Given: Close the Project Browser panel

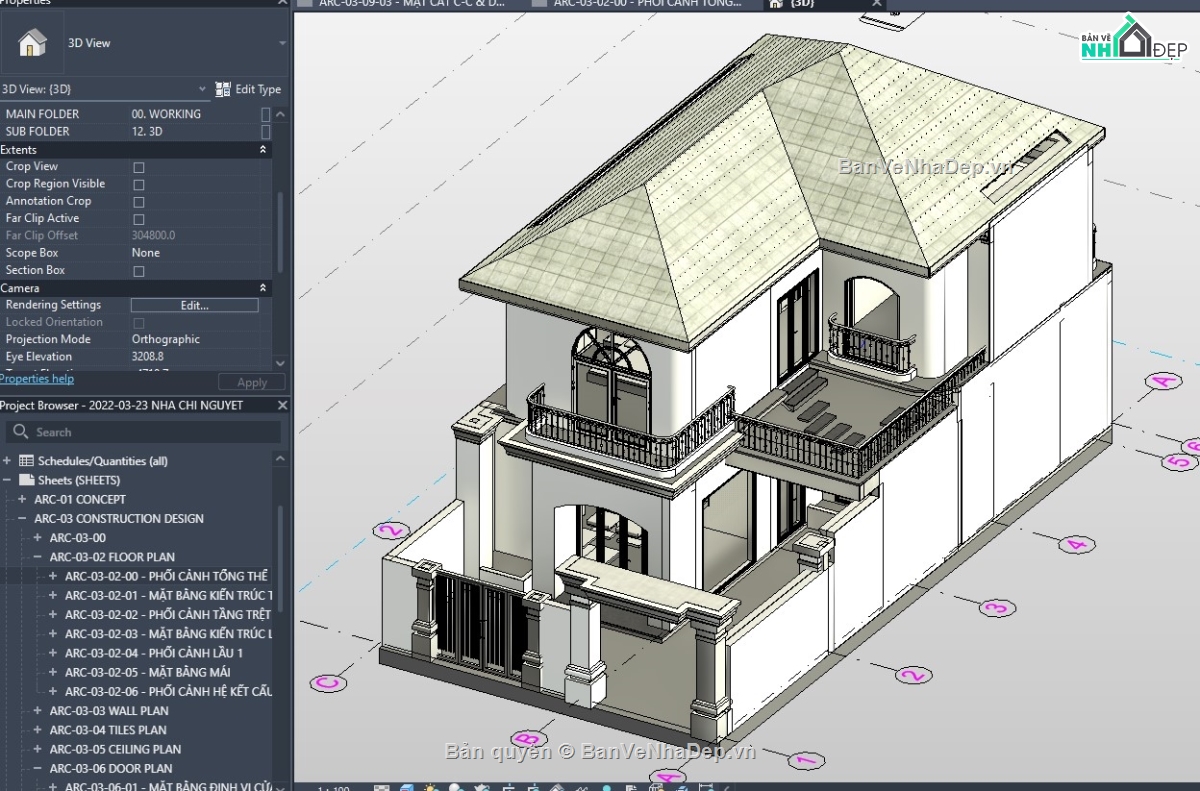Looking at the screenshot, I should pos(282,405).
